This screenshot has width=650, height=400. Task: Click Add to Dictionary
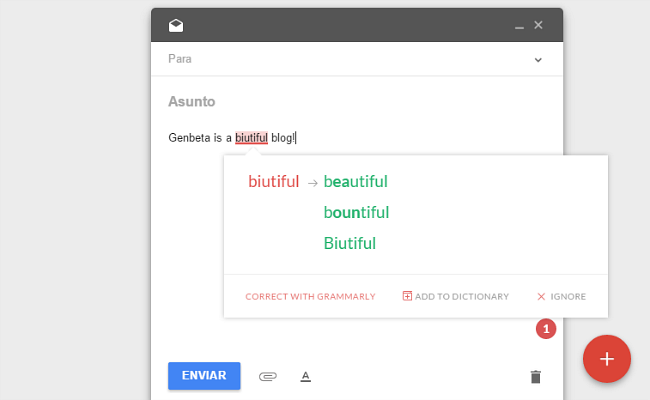[x=456, y=296]
